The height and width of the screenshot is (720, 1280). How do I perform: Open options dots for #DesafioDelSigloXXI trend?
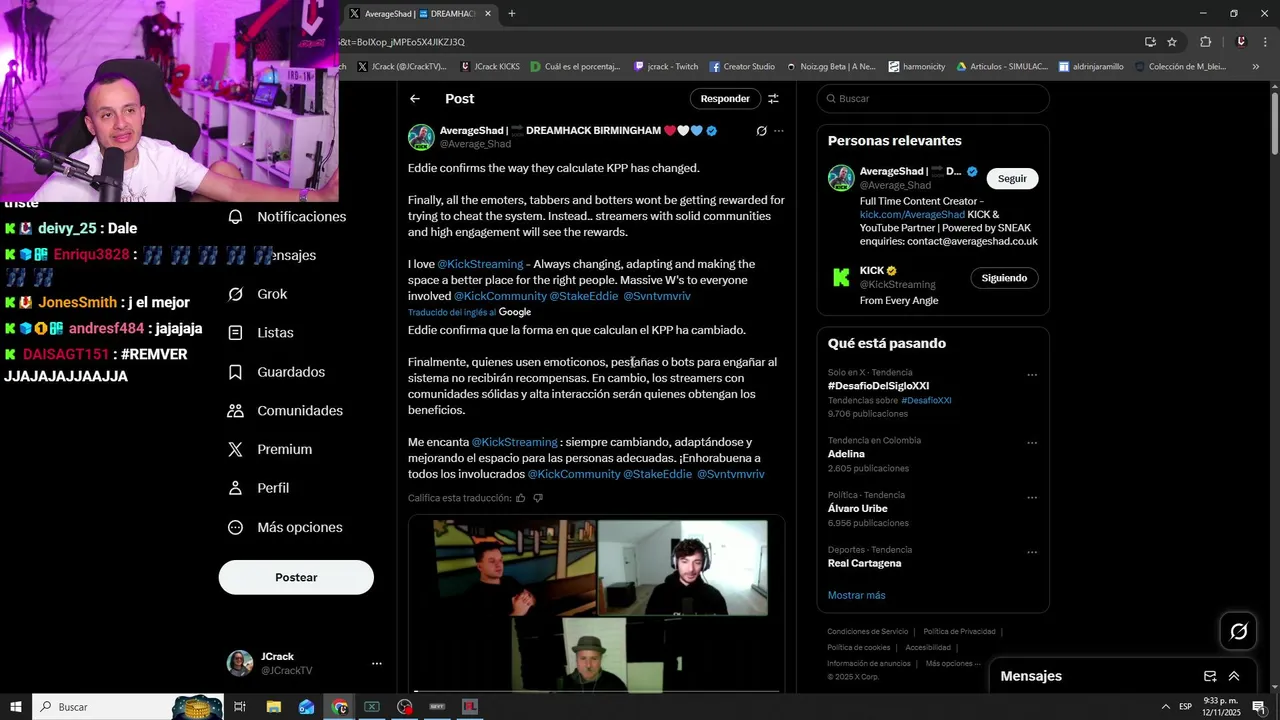click(x=1032, y=376)
